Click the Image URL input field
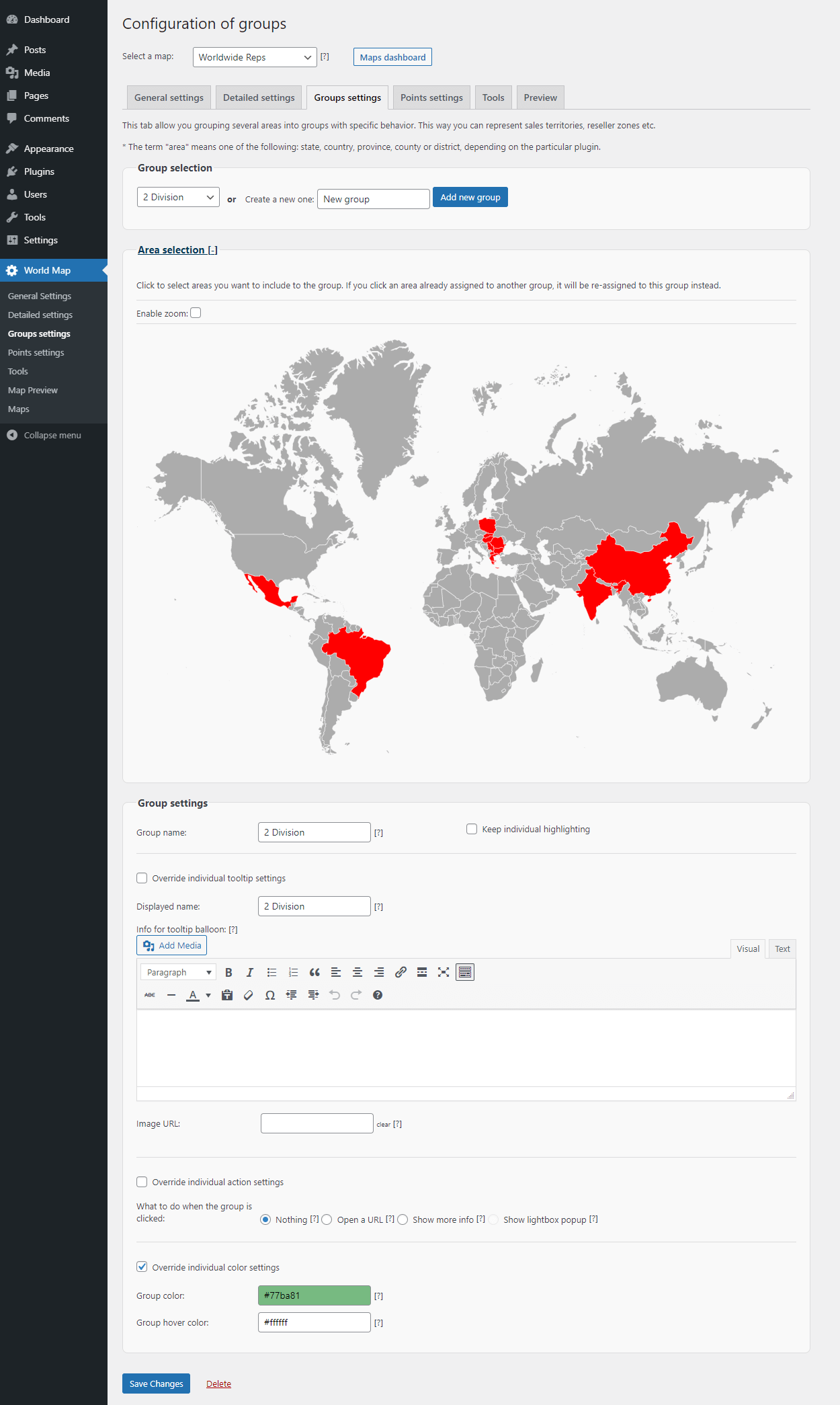This screenshot has width=840, height=1405. [317, 1124]
